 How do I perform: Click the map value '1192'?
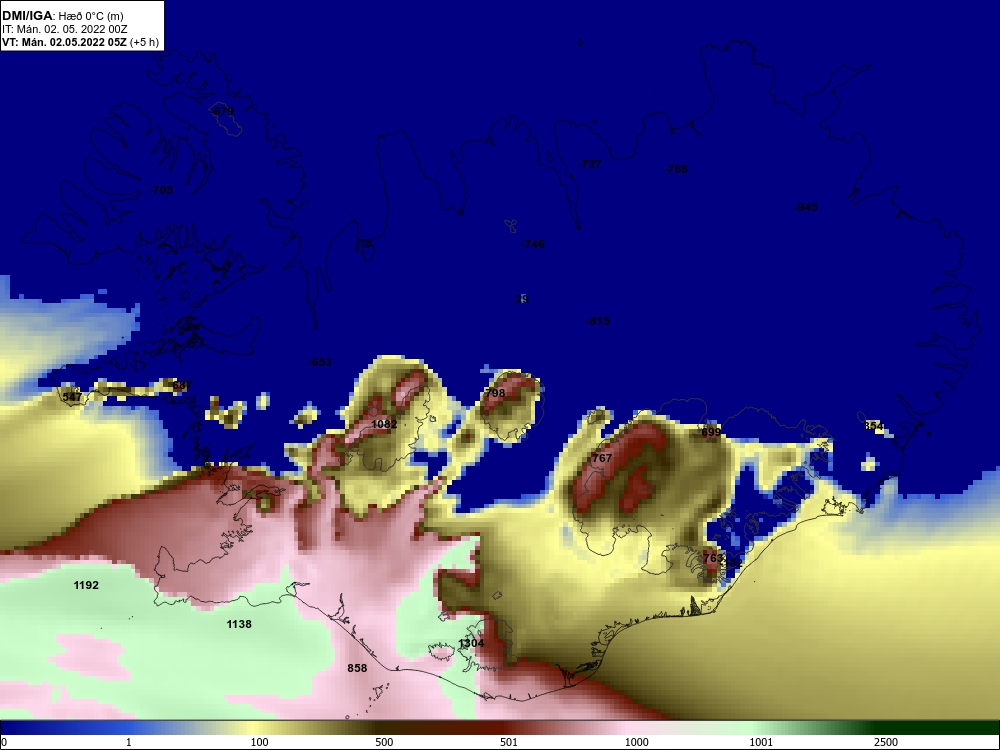point(86,585)
